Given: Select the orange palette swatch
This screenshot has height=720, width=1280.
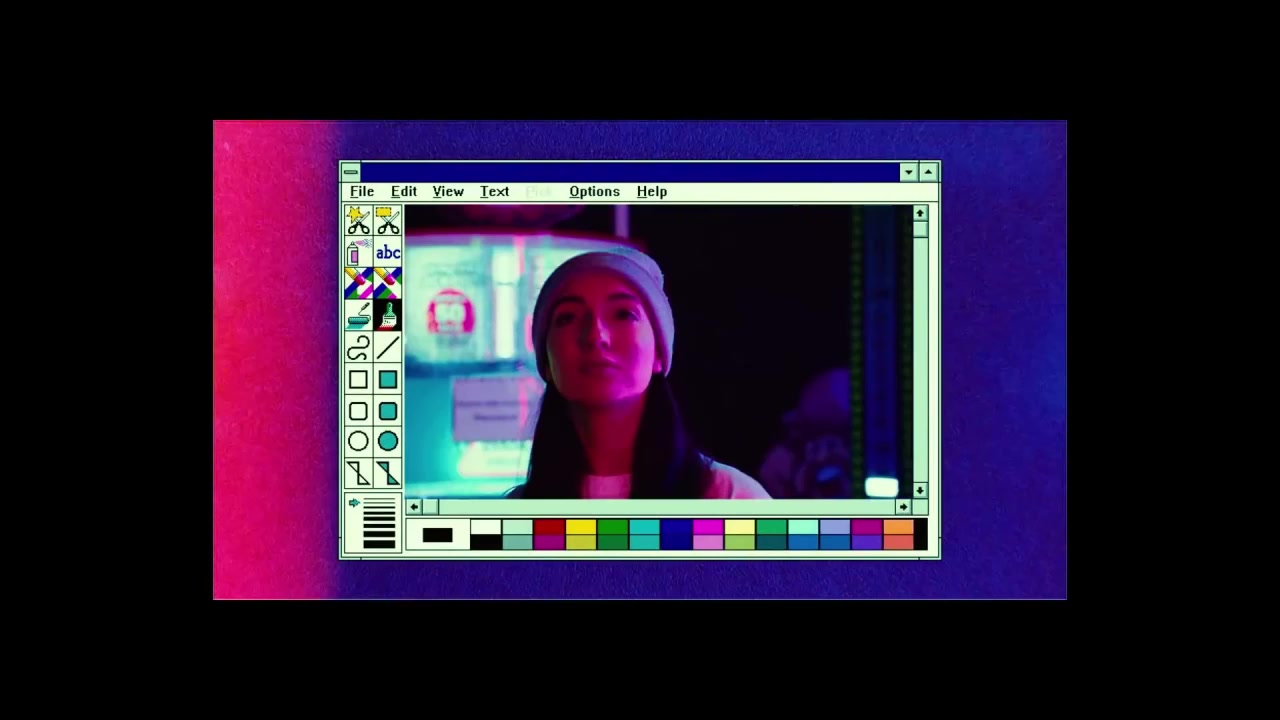Looking at the screenshot, I should 898,527.
